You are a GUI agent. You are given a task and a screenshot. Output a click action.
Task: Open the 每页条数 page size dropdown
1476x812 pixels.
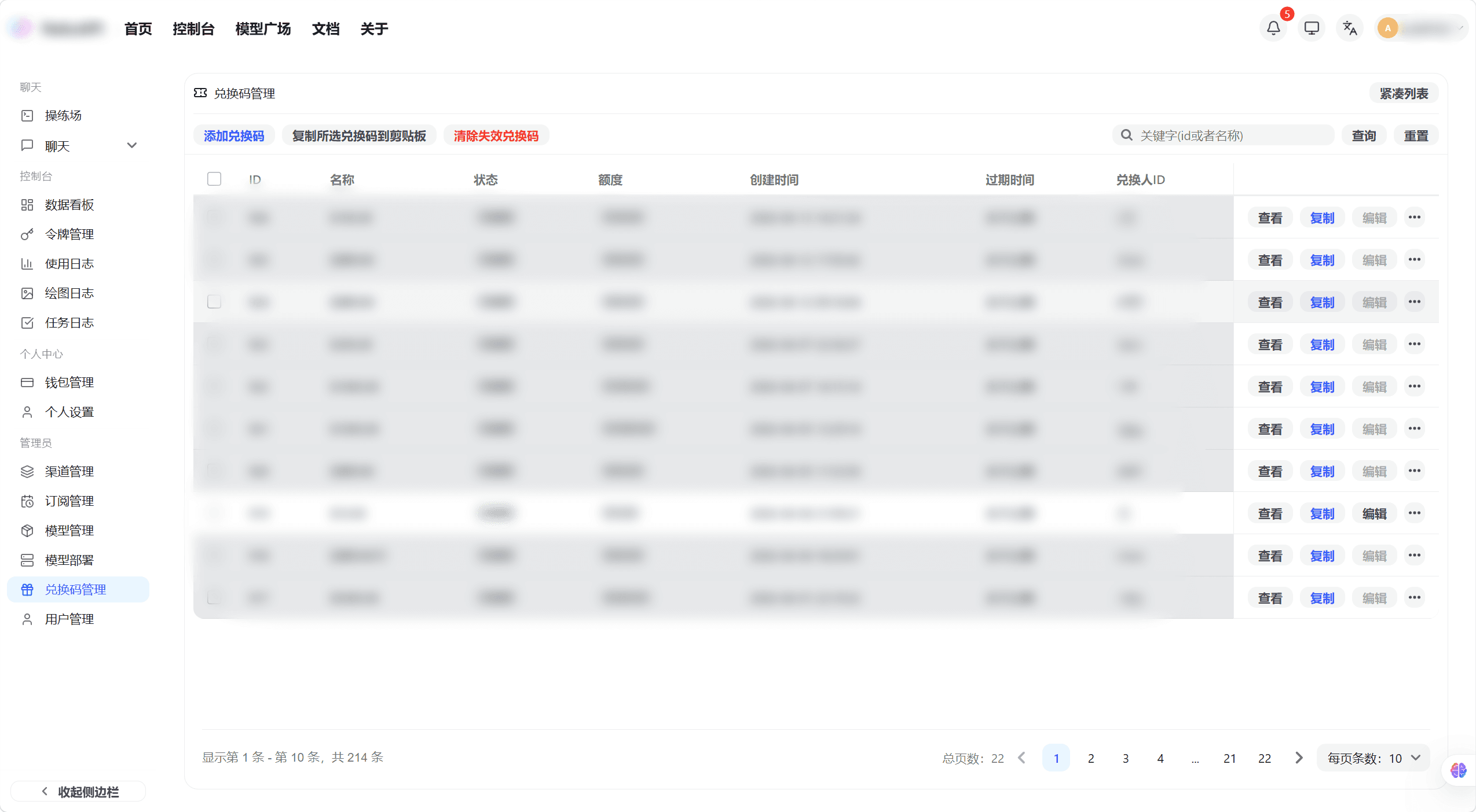pos(1373,758)
